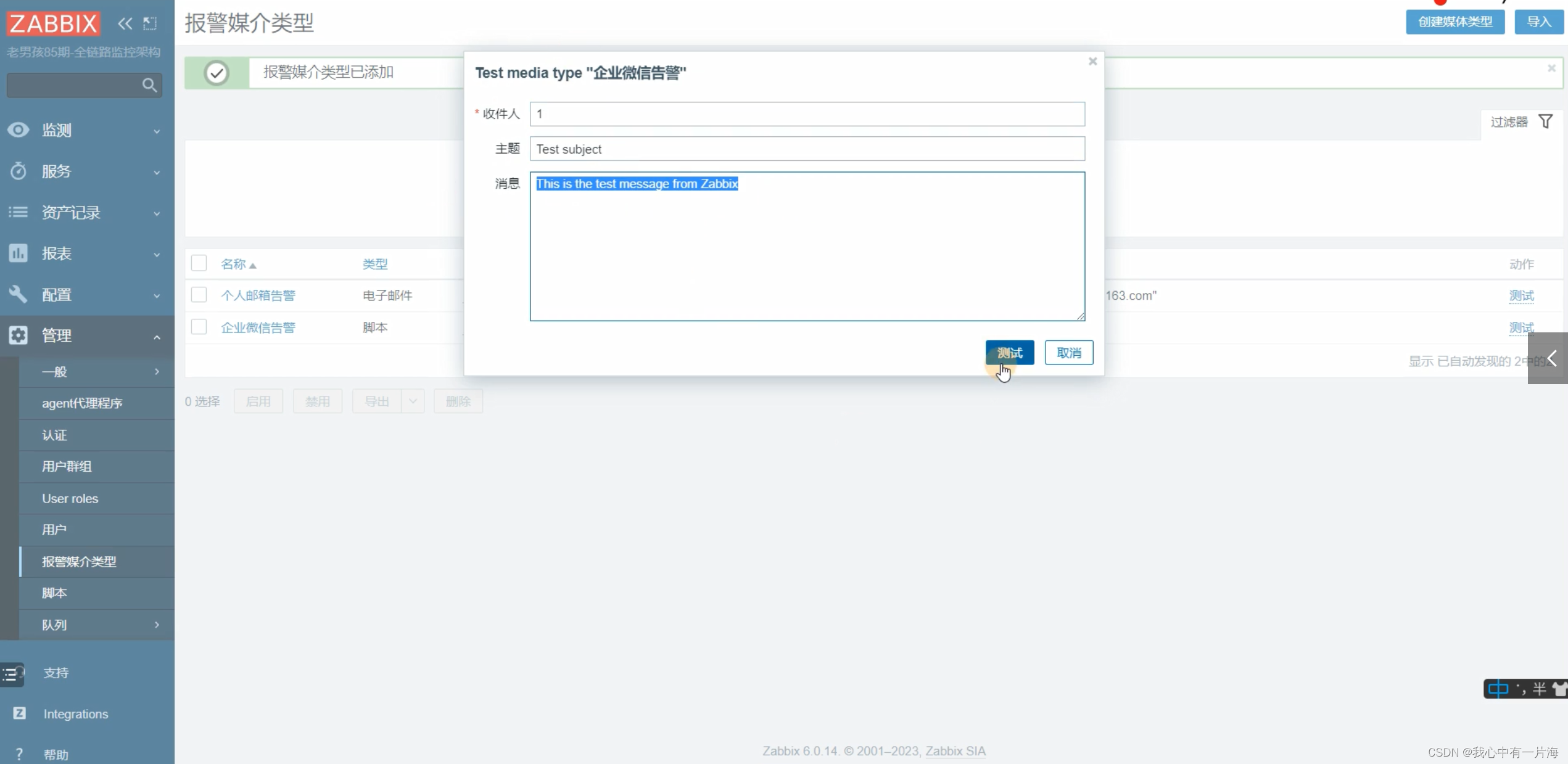
Task: Click the 配置 wrench icon
Action: tap(19, 294)
